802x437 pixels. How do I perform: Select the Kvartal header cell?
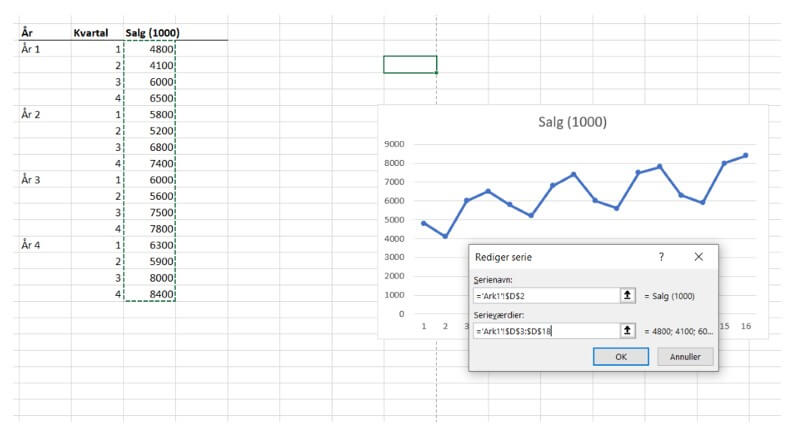96,33
